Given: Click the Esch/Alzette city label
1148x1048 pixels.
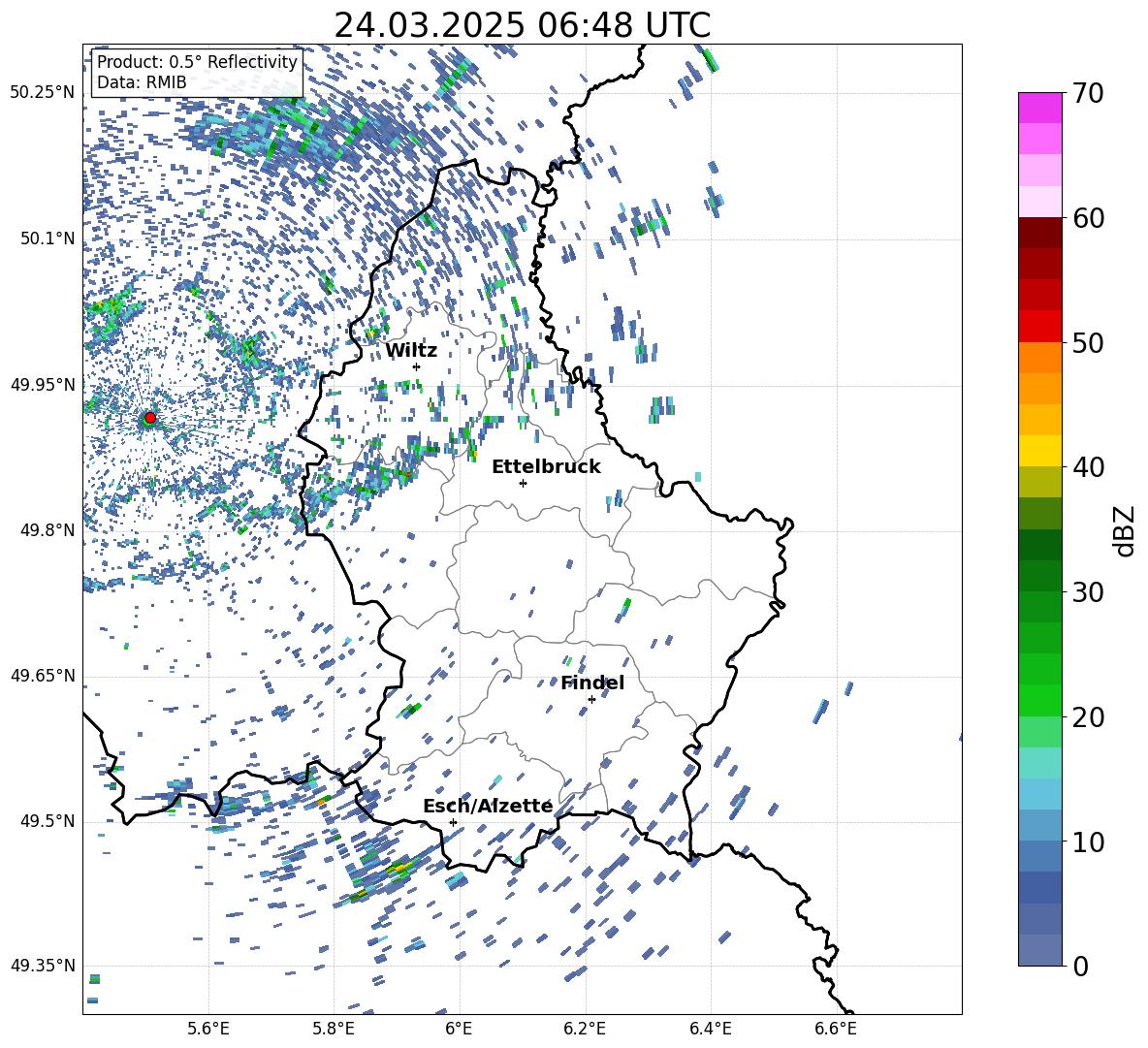Looking at the screenshot, I should pyautogui.click(x=488, y=806).
